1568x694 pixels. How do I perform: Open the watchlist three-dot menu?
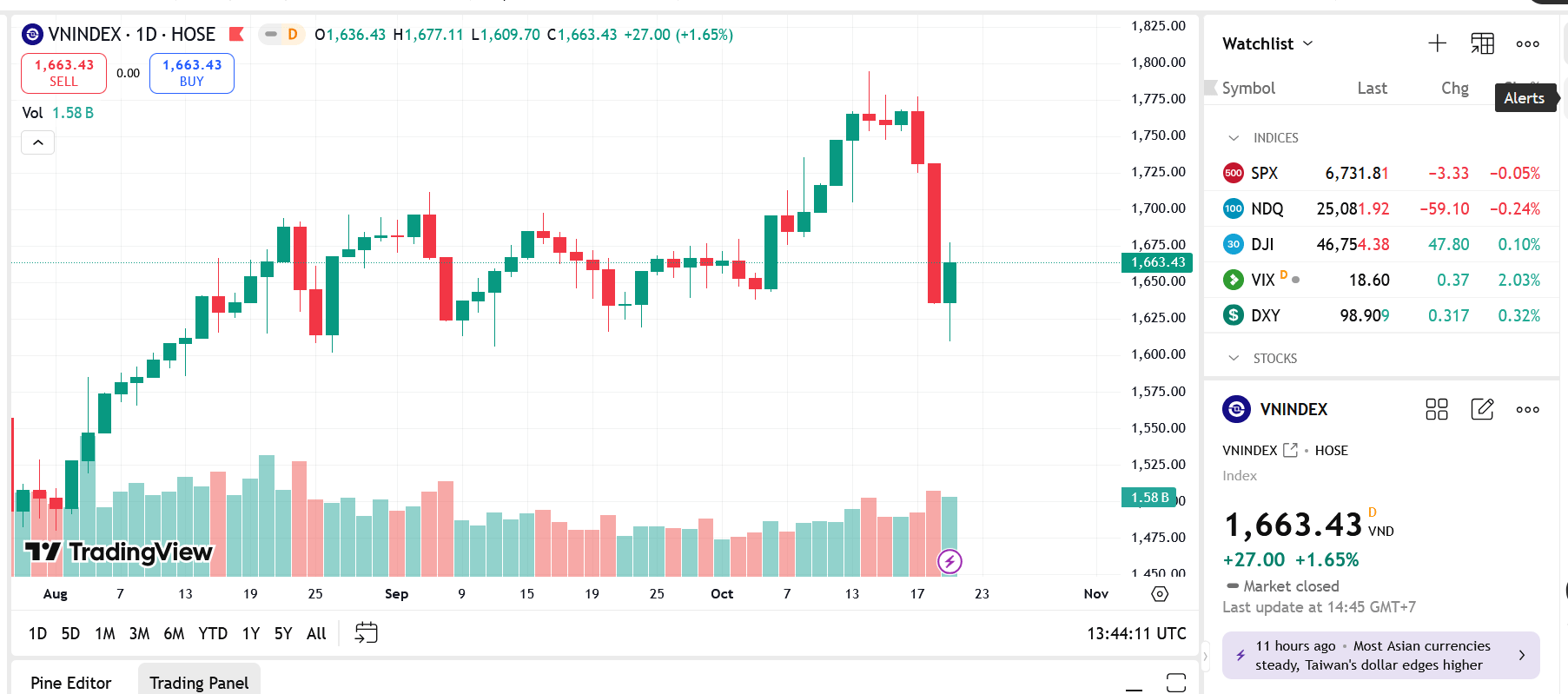click(x=1527, y=43)
